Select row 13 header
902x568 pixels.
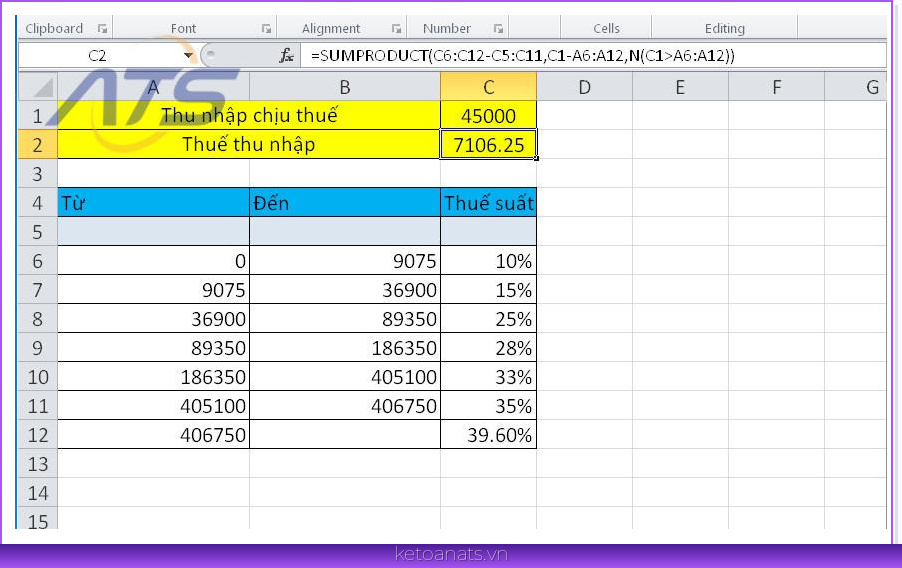coord(38,463)
